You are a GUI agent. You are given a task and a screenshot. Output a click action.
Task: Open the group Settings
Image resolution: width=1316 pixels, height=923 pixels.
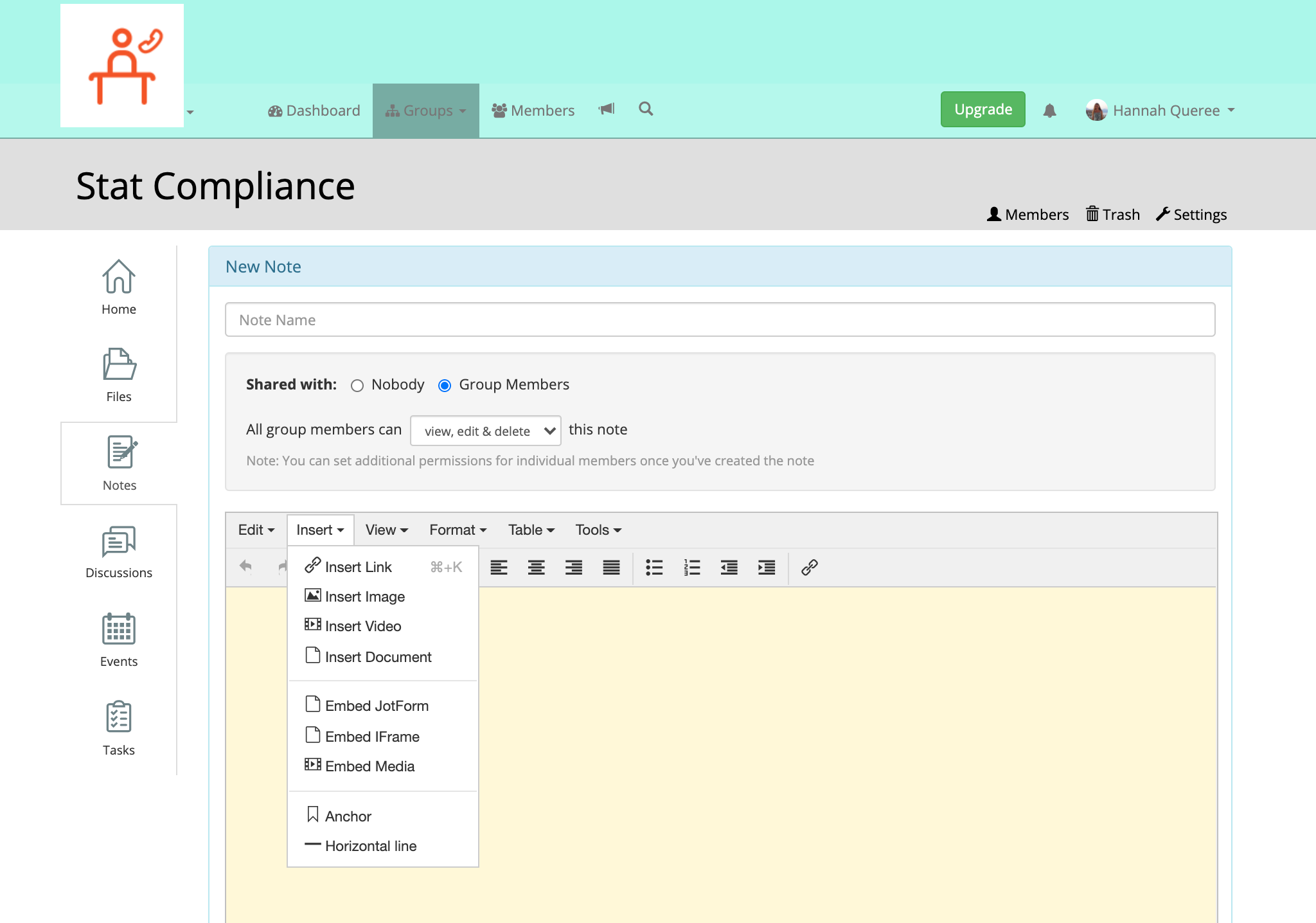point(1191,215)
